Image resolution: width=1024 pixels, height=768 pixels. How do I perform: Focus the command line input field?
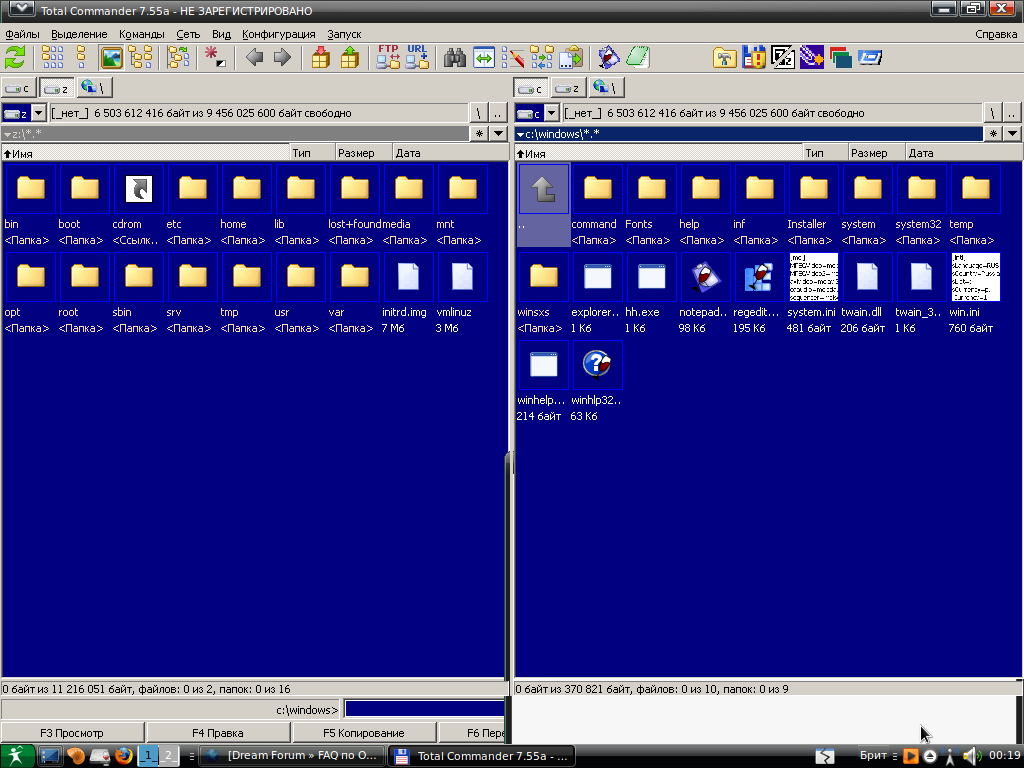(424, 709)
